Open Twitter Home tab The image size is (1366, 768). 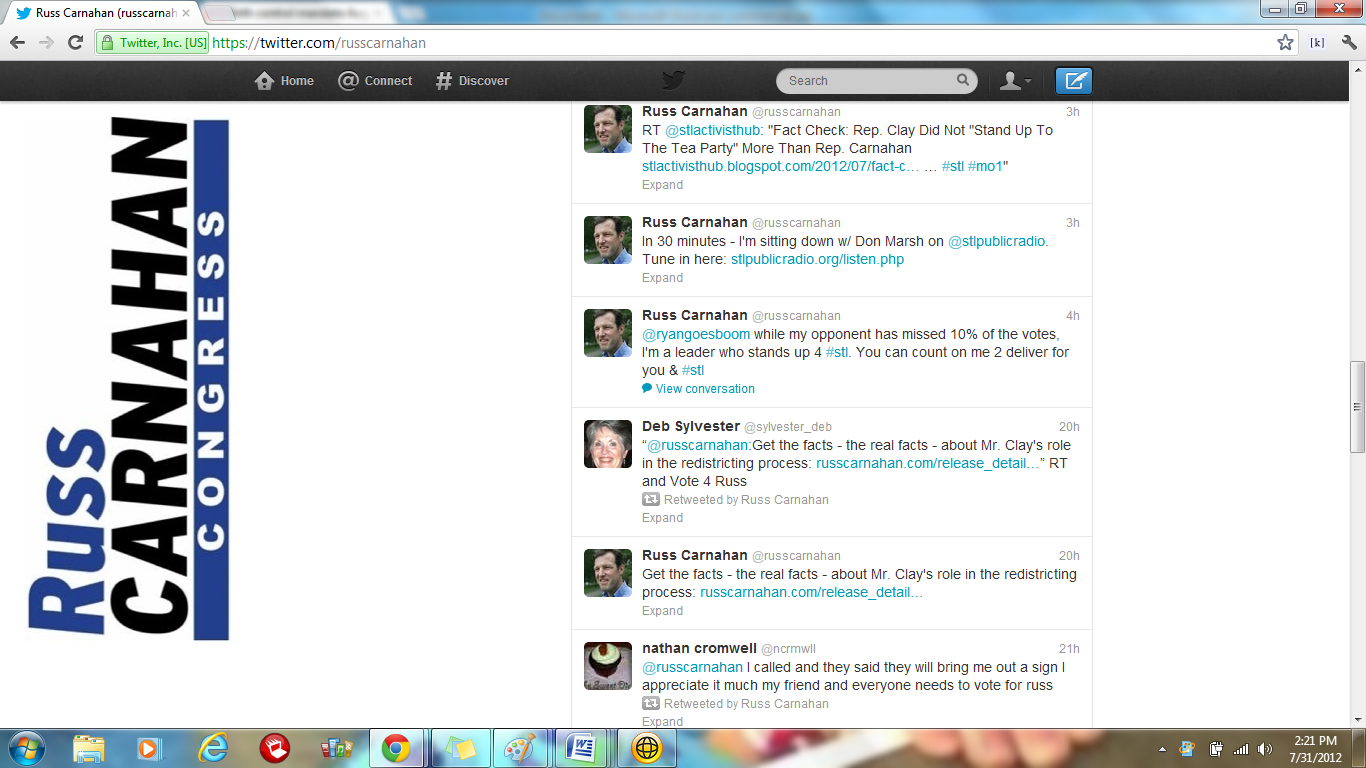pos(285,81)
